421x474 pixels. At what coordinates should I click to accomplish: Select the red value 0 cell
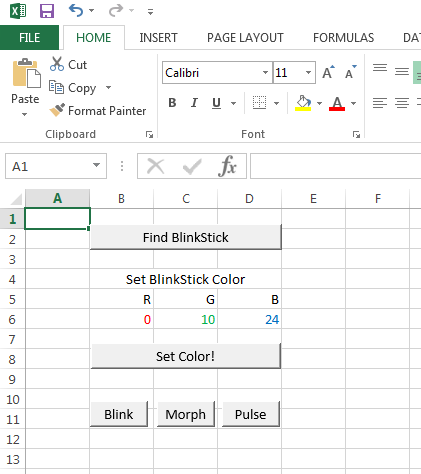click(x=122, y=319)
